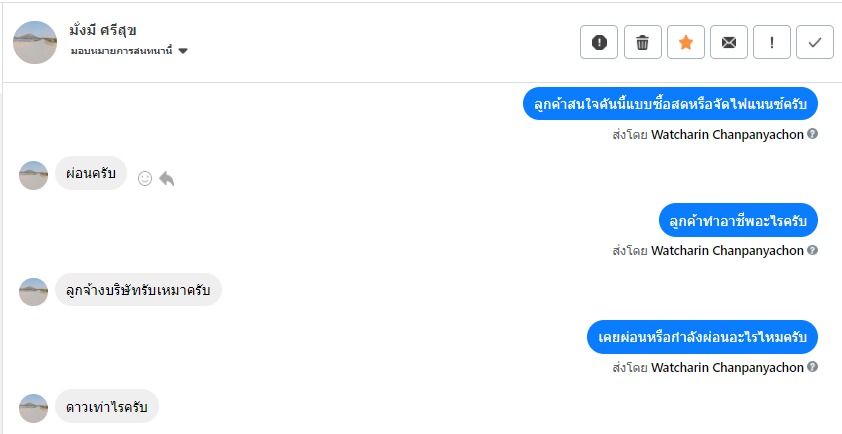
Task: Mark conversation unread with envelope icon
Action: [729, 42]
